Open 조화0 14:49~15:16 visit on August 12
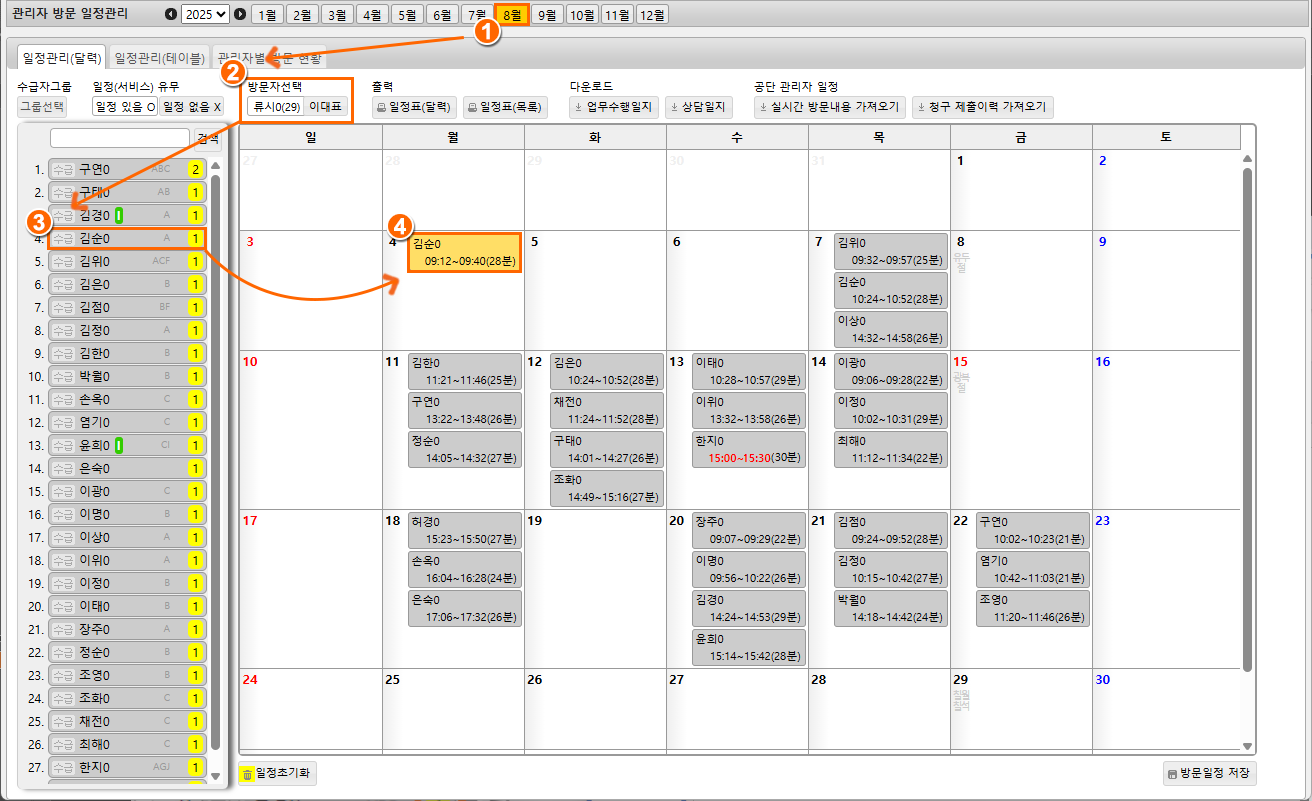This screenshot has width=1312, height=801. pos(606,489)
